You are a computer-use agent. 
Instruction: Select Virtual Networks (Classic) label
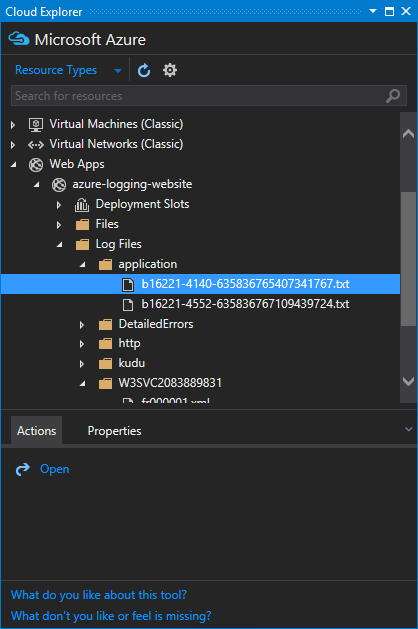tap(116, 144)
